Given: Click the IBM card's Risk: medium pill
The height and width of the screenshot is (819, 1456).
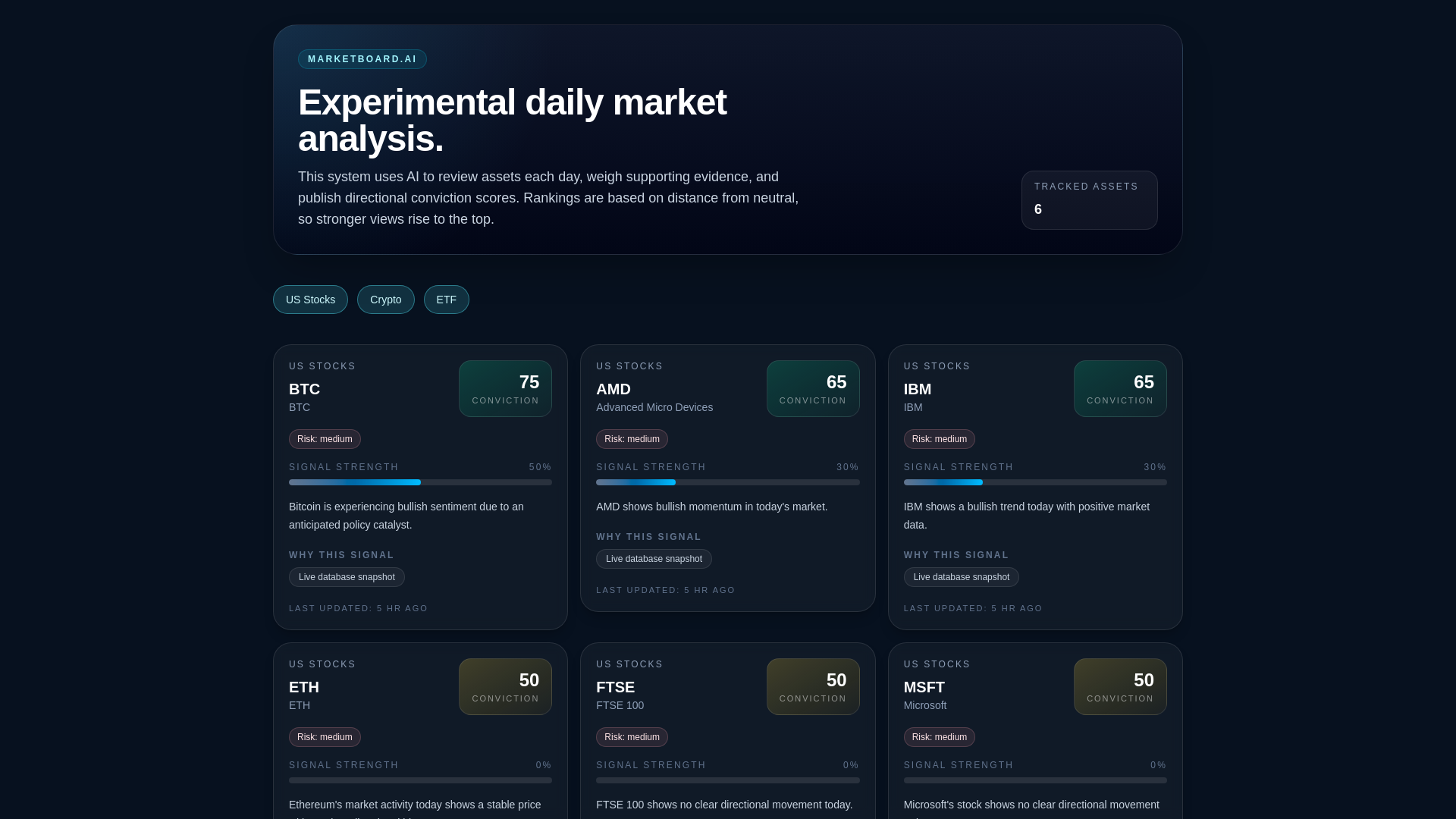Looking at the screenshot, I should point(939,439).
